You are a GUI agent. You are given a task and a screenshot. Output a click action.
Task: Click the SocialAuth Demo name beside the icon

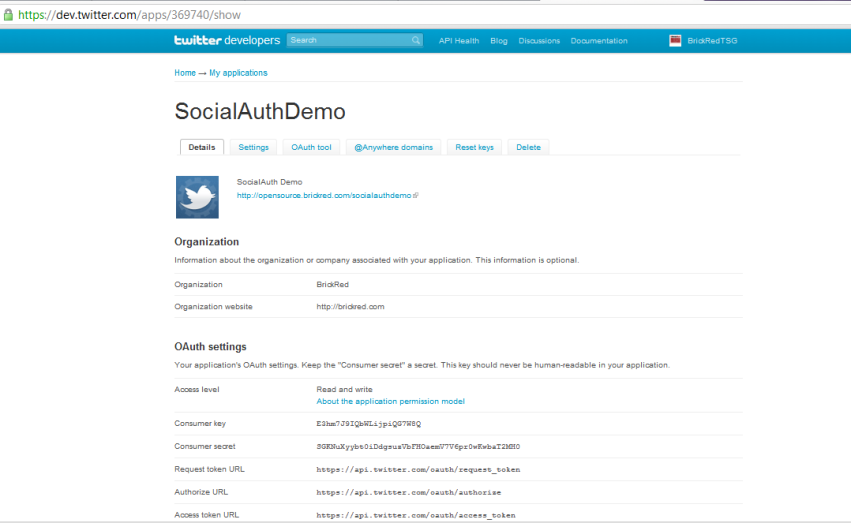tap(269, 182)
